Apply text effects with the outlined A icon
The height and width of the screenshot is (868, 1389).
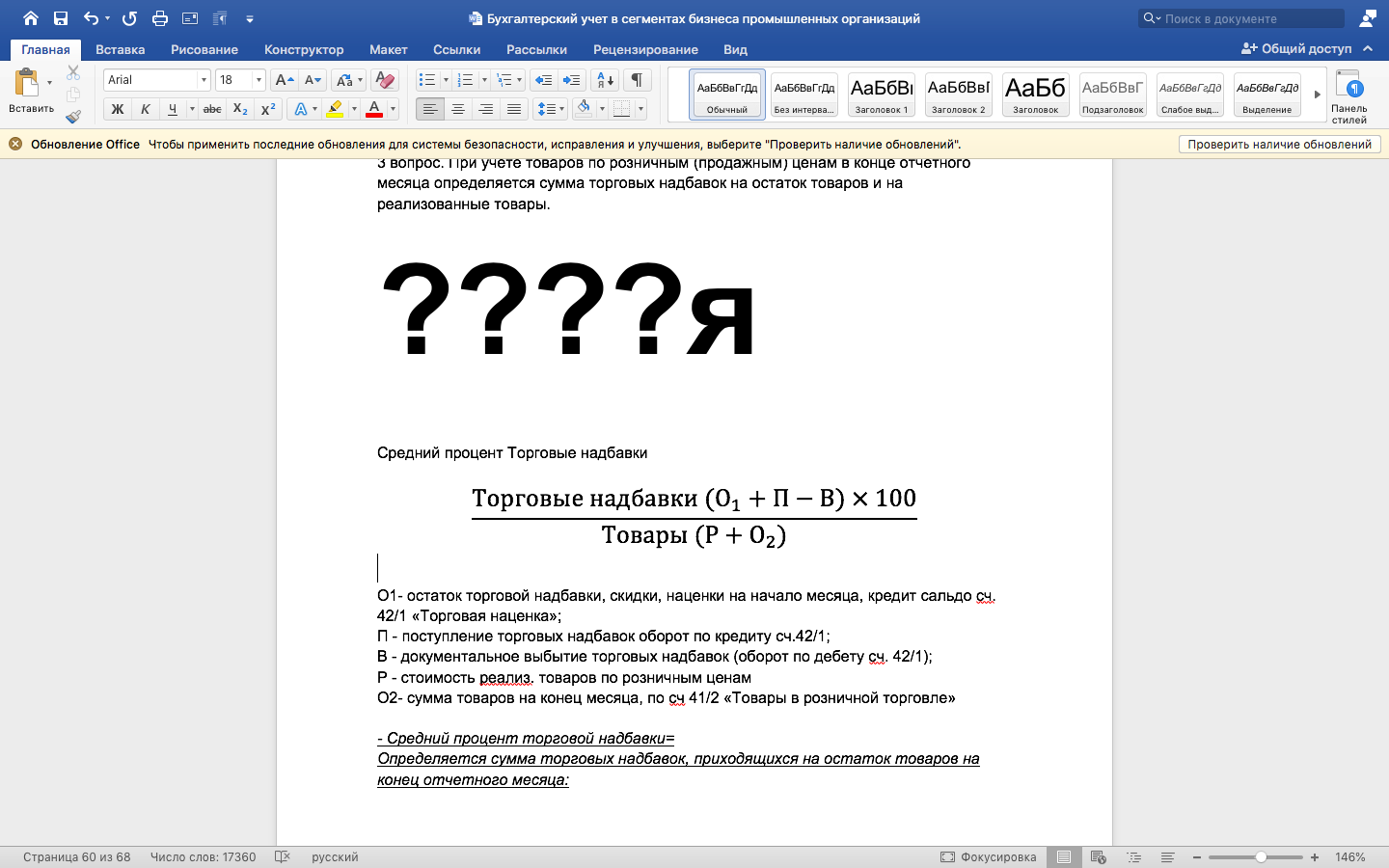pos(300,109)
